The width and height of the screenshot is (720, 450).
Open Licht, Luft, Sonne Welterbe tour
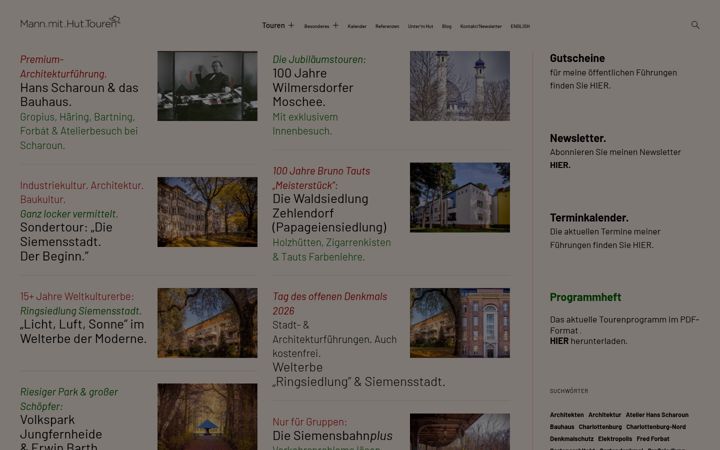(x=83, y=331)
